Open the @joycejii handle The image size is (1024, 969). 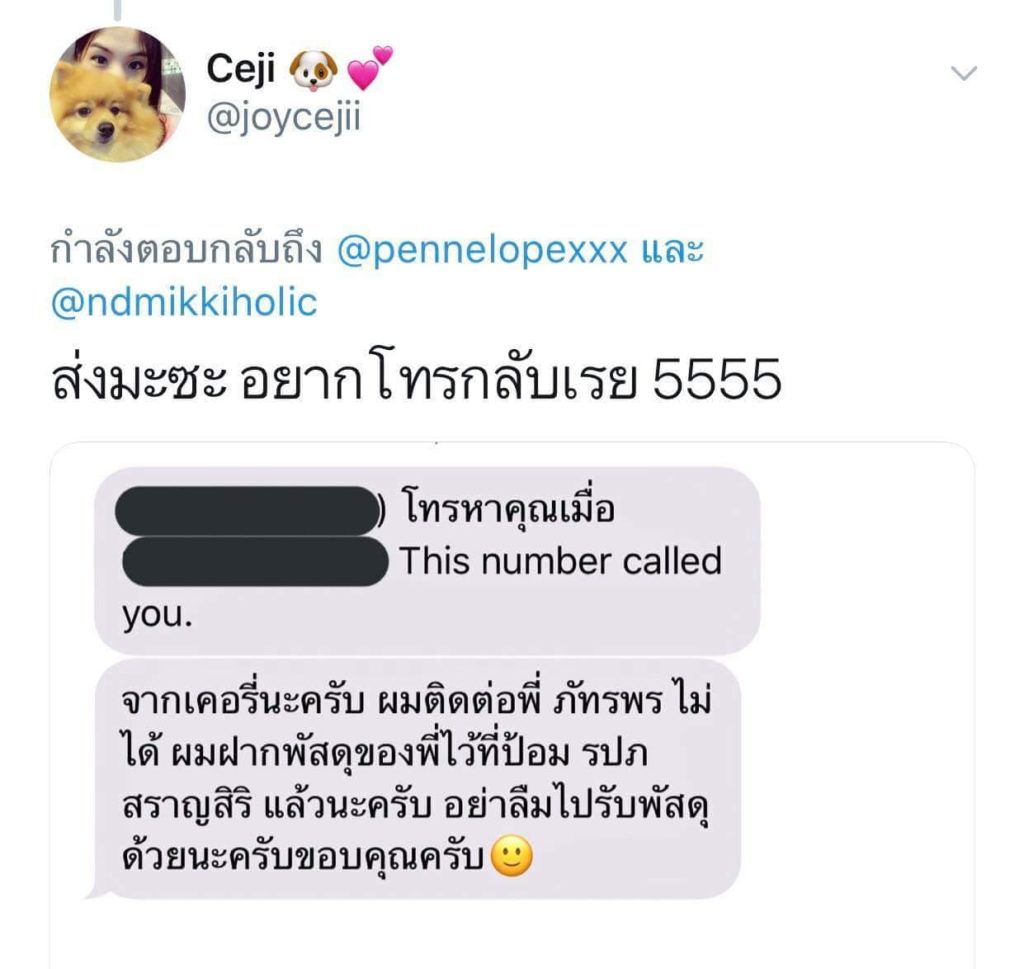(x=283, y=119)
